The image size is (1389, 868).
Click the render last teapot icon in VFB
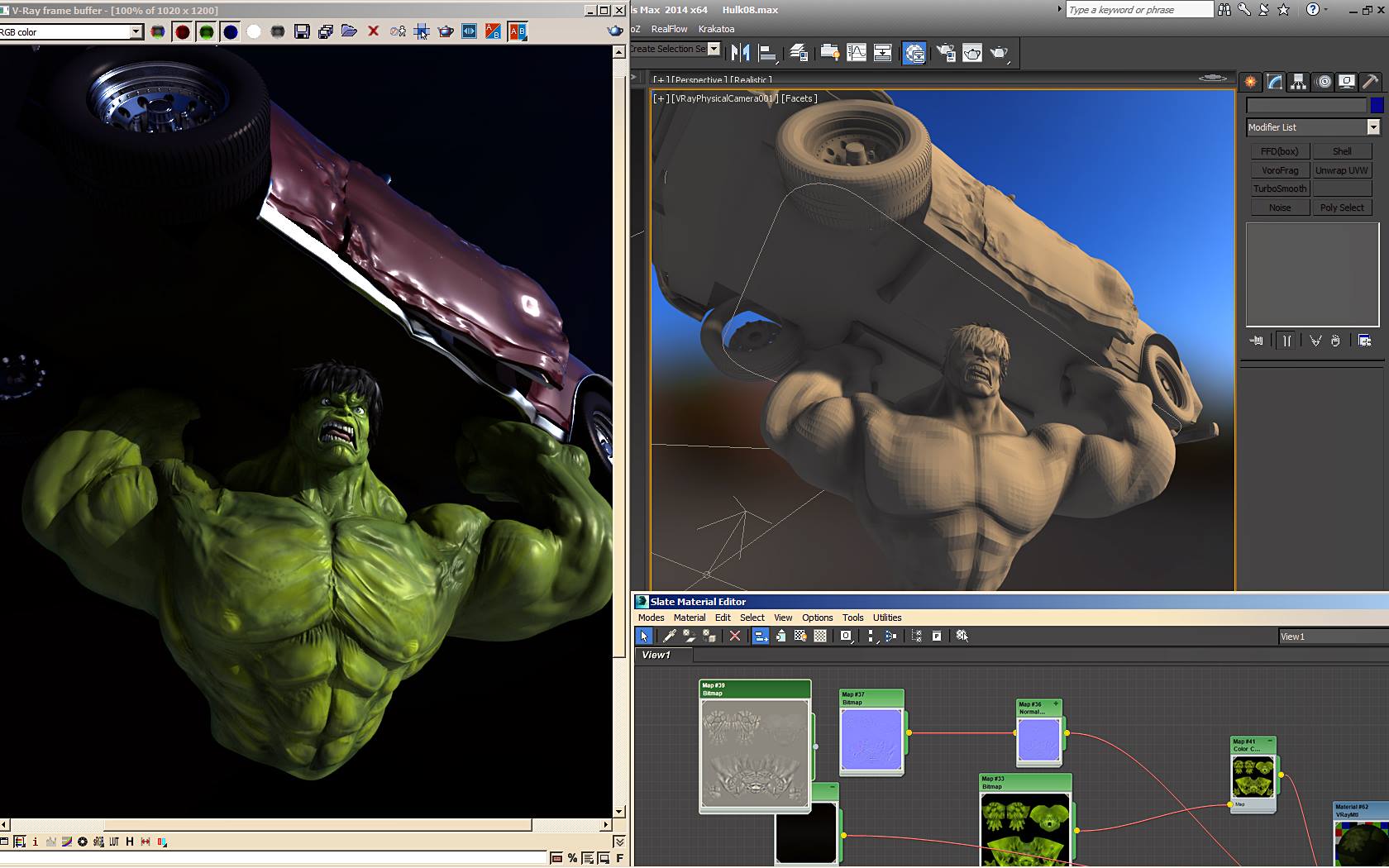[446, 31]
